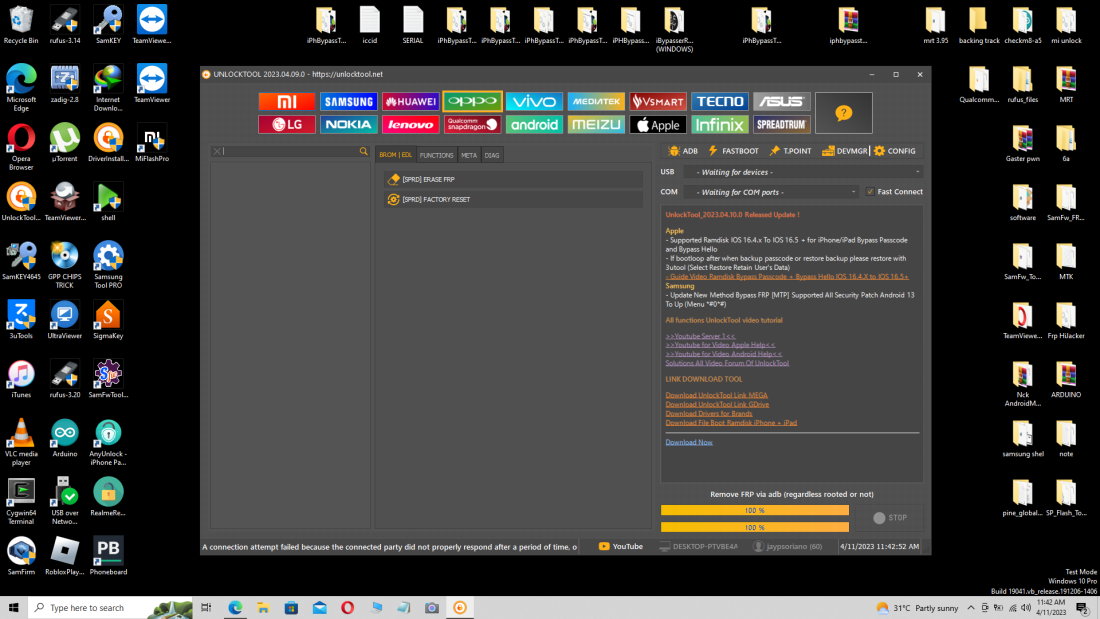Open Opera from the taskbar
The height and width of the screenshot is (619, 1100).
tap(347, 608)
